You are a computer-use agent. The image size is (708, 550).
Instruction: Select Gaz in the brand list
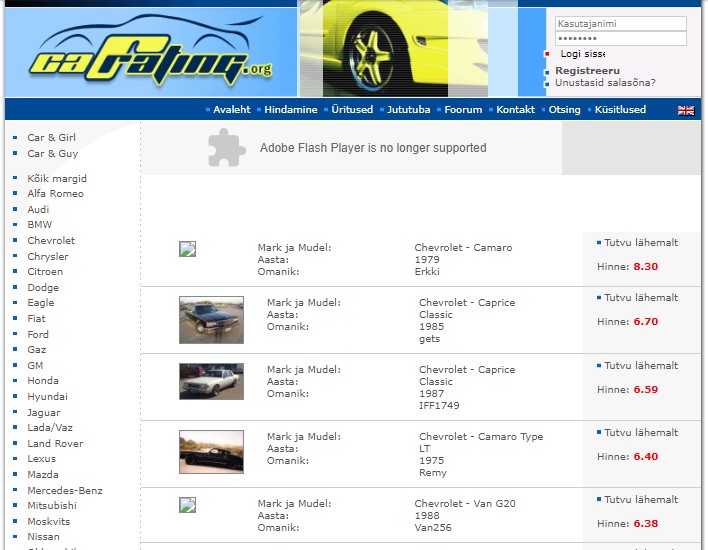pyautogui.click(x=37, y=350)
